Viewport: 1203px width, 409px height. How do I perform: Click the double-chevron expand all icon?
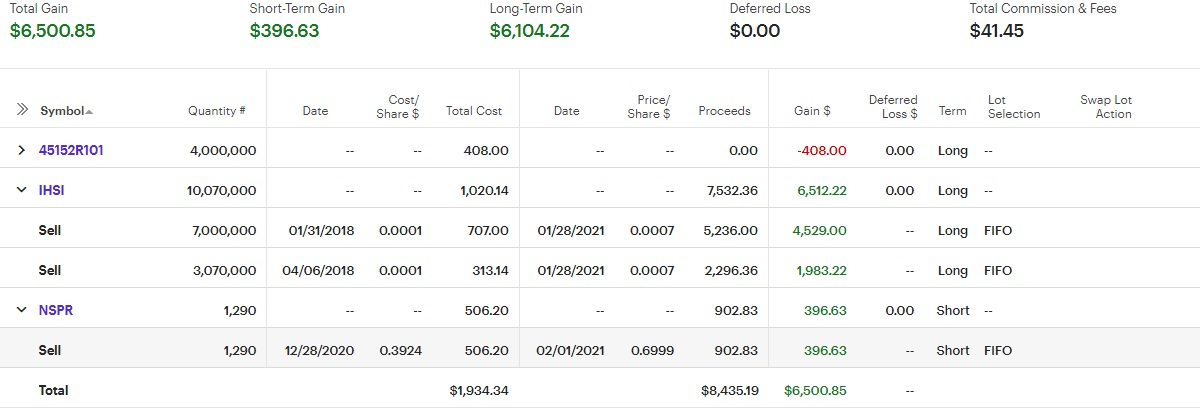[x=22, y=110]
